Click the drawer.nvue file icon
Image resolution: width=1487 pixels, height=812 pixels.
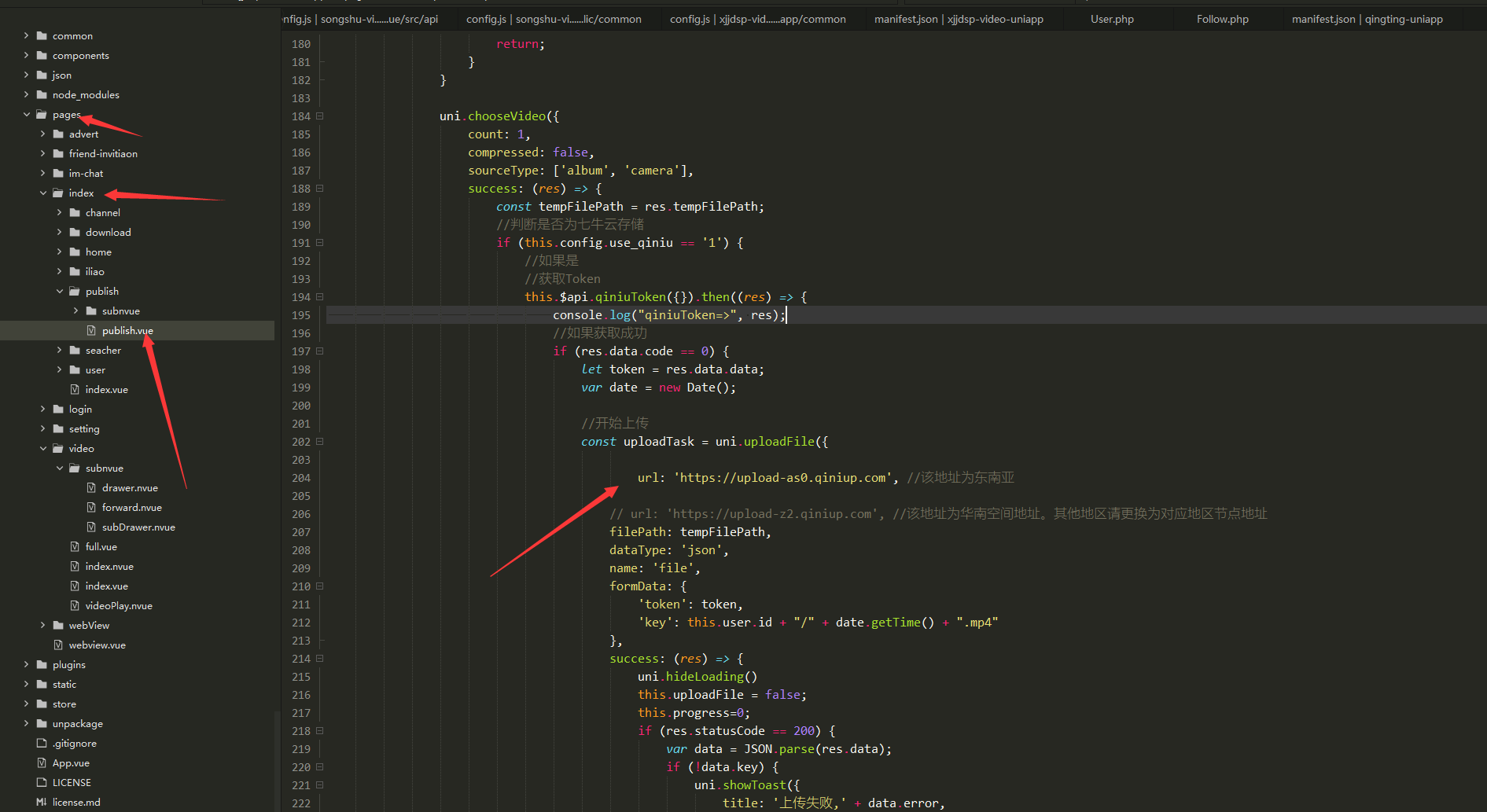point(91,487)
